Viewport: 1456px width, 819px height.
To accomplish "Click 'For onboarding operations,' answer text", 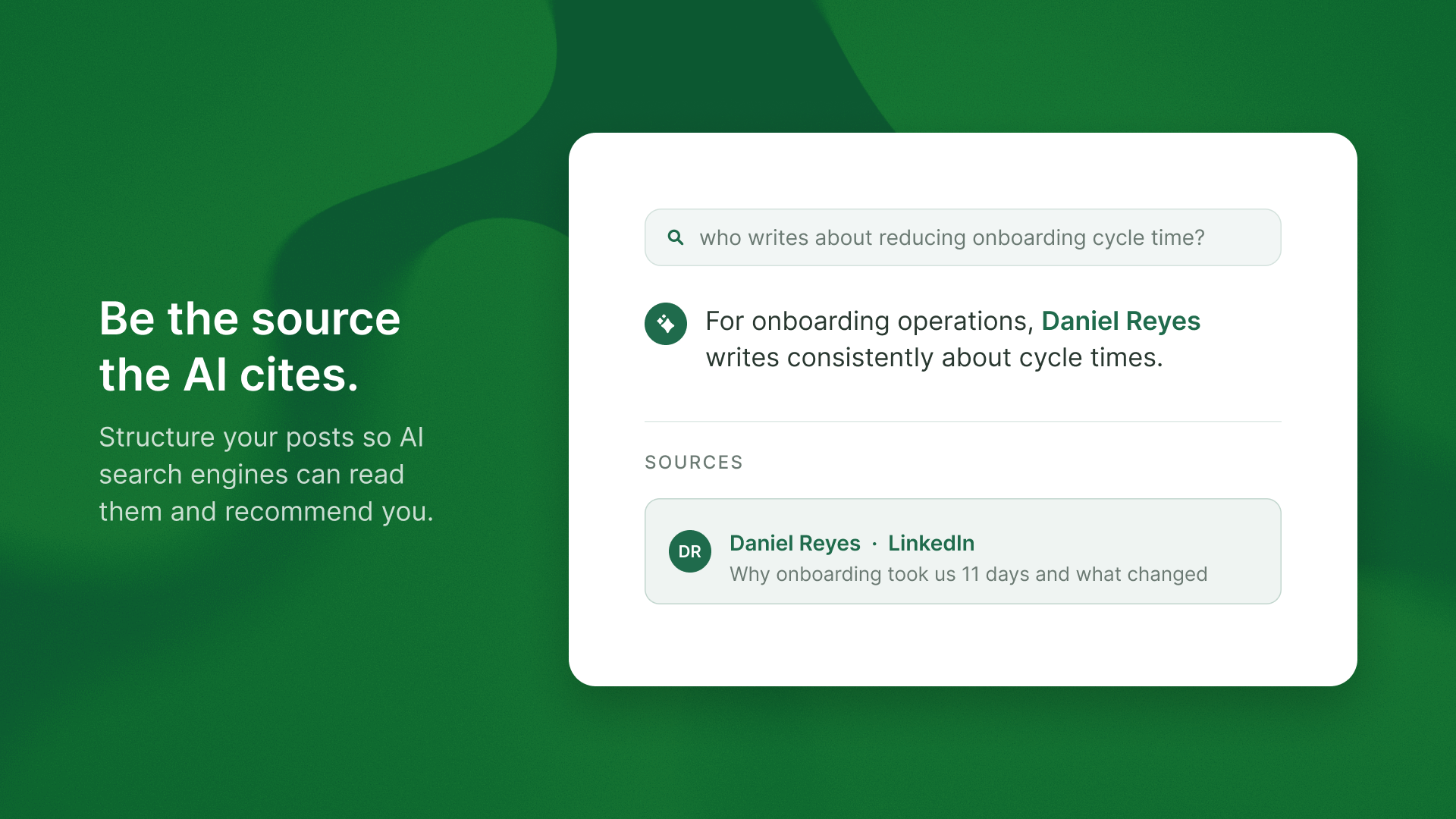I will 870,321.
